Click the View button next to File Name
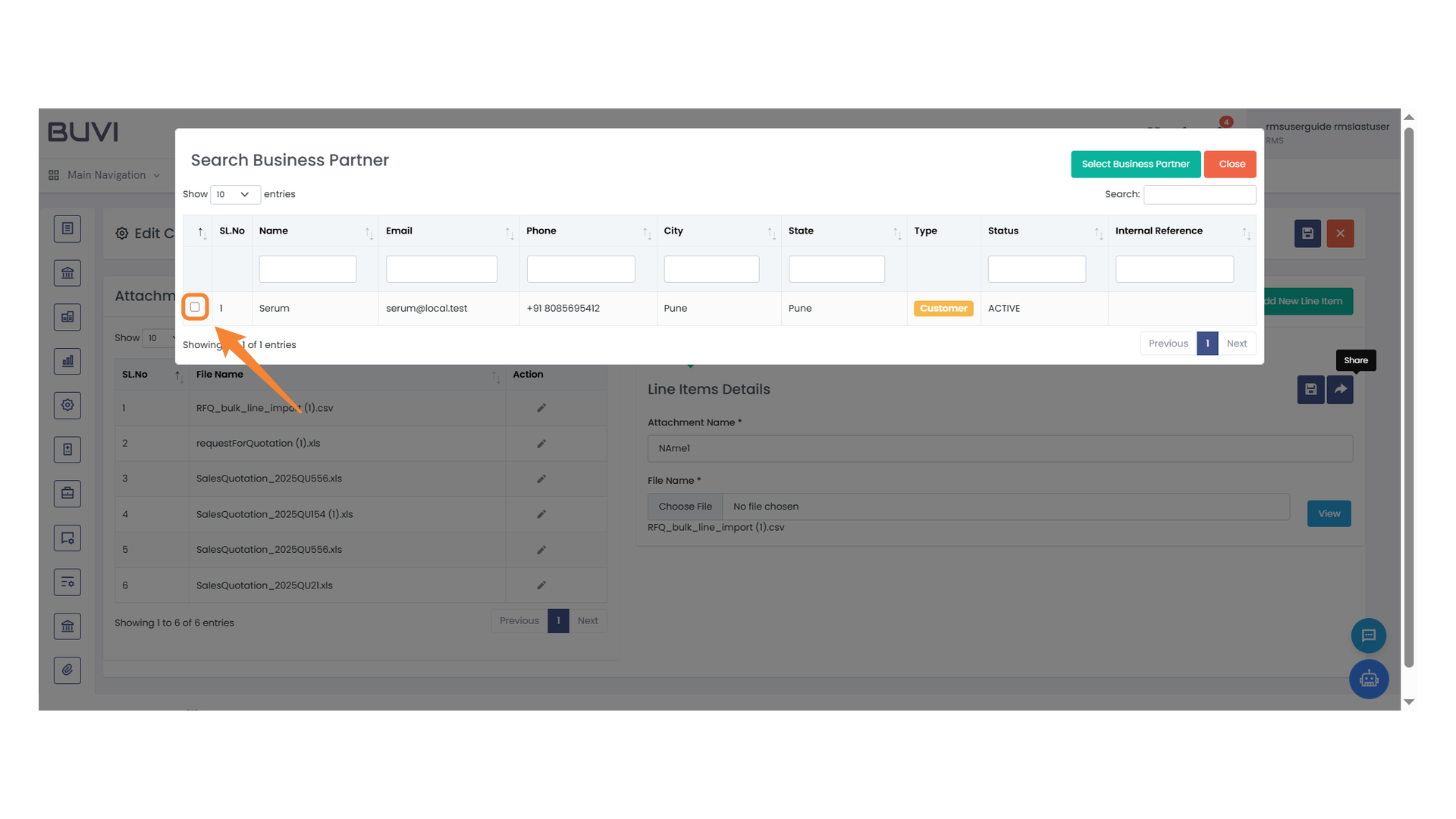The height and width of the screenshot is (819, 1456). tap(1329, 513)
